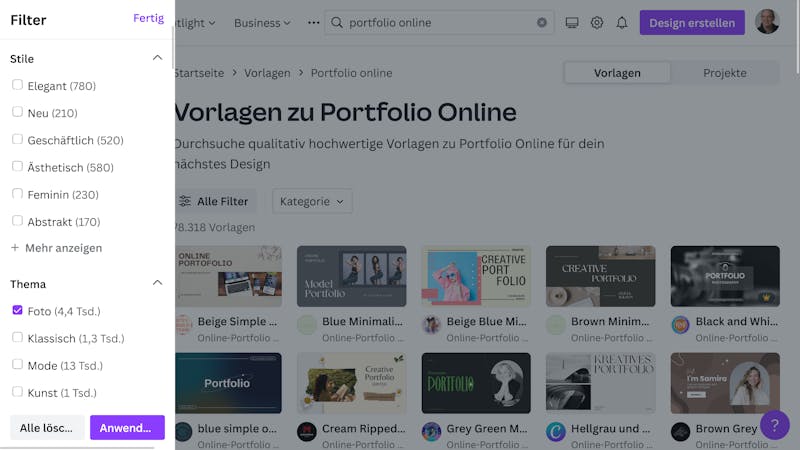Open the Kategorie dropdown
Image resolution: width=800 pixels, height=450 pixels.
coord(312,202)
